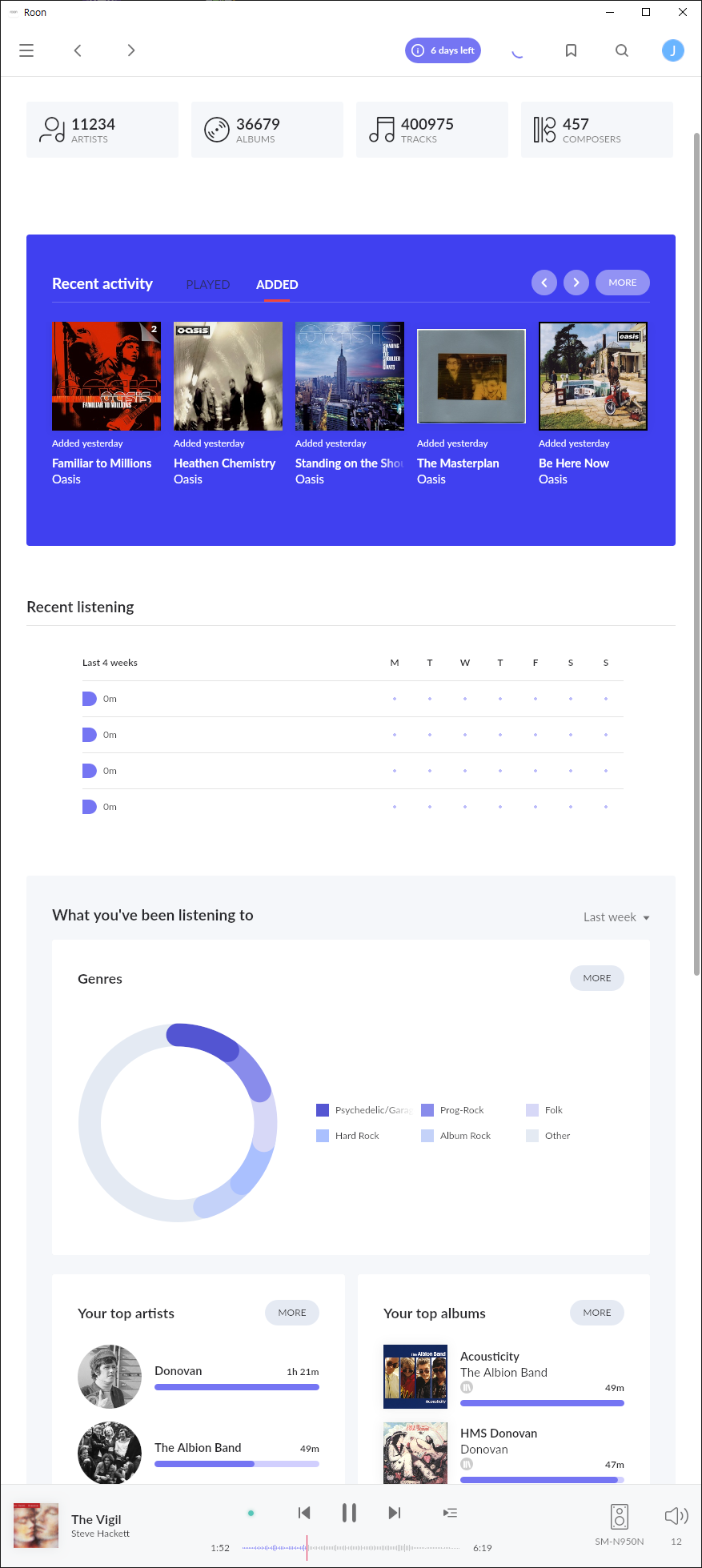Click MORE in Your top artists
702x1568 pixels.
click(x=292, y=1313)
